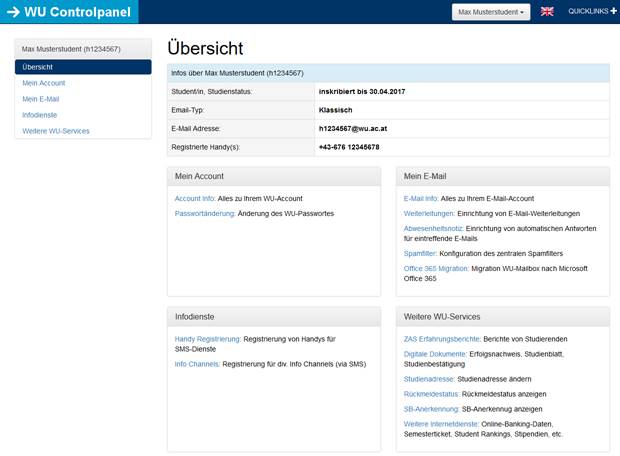
Task: Click the Student/in, Studienstatus label
Action: click(x=212, y=91)
